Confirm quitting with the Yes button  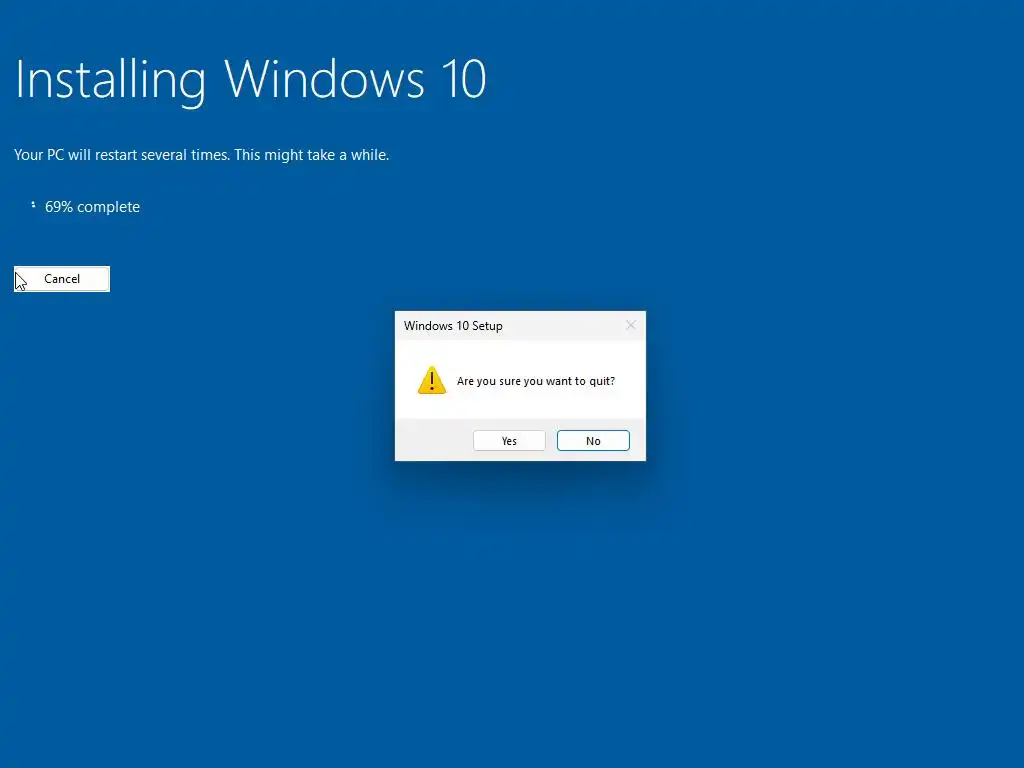(x=509, y=441)
